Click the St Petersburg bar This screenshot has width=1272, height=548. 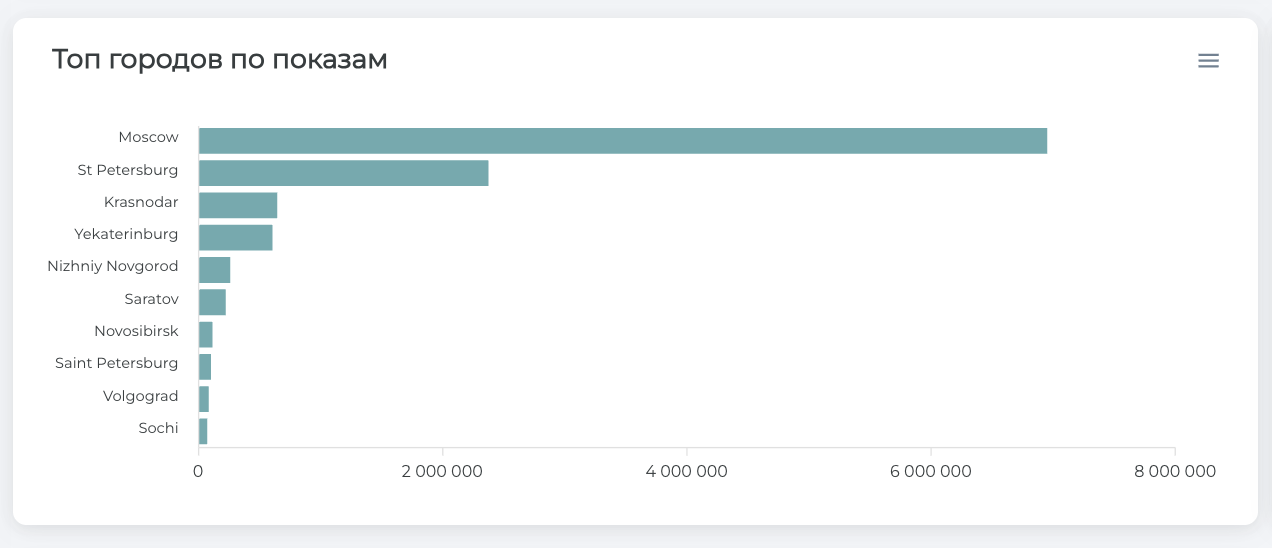pos(343,173)
